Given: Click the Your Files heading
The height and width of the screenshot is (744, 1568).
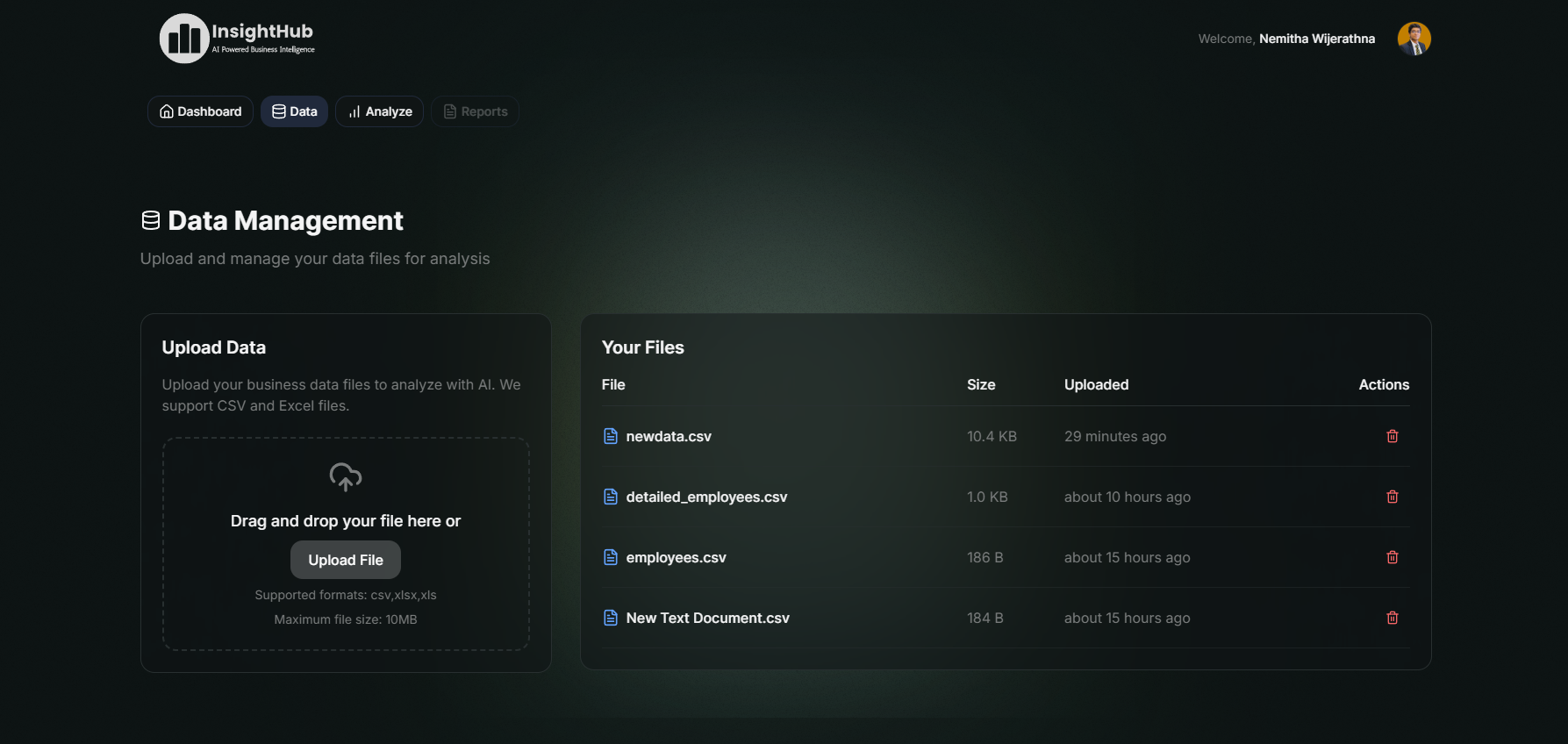Looking at the screenshot, I should 643,347.
